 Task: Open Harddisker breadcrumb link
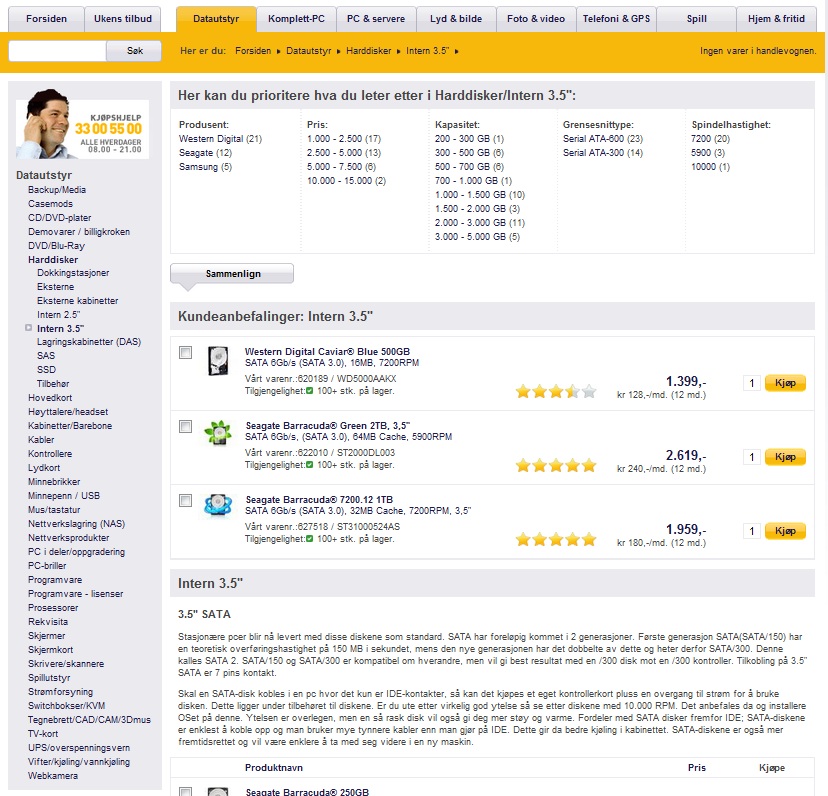pos(369,51)
